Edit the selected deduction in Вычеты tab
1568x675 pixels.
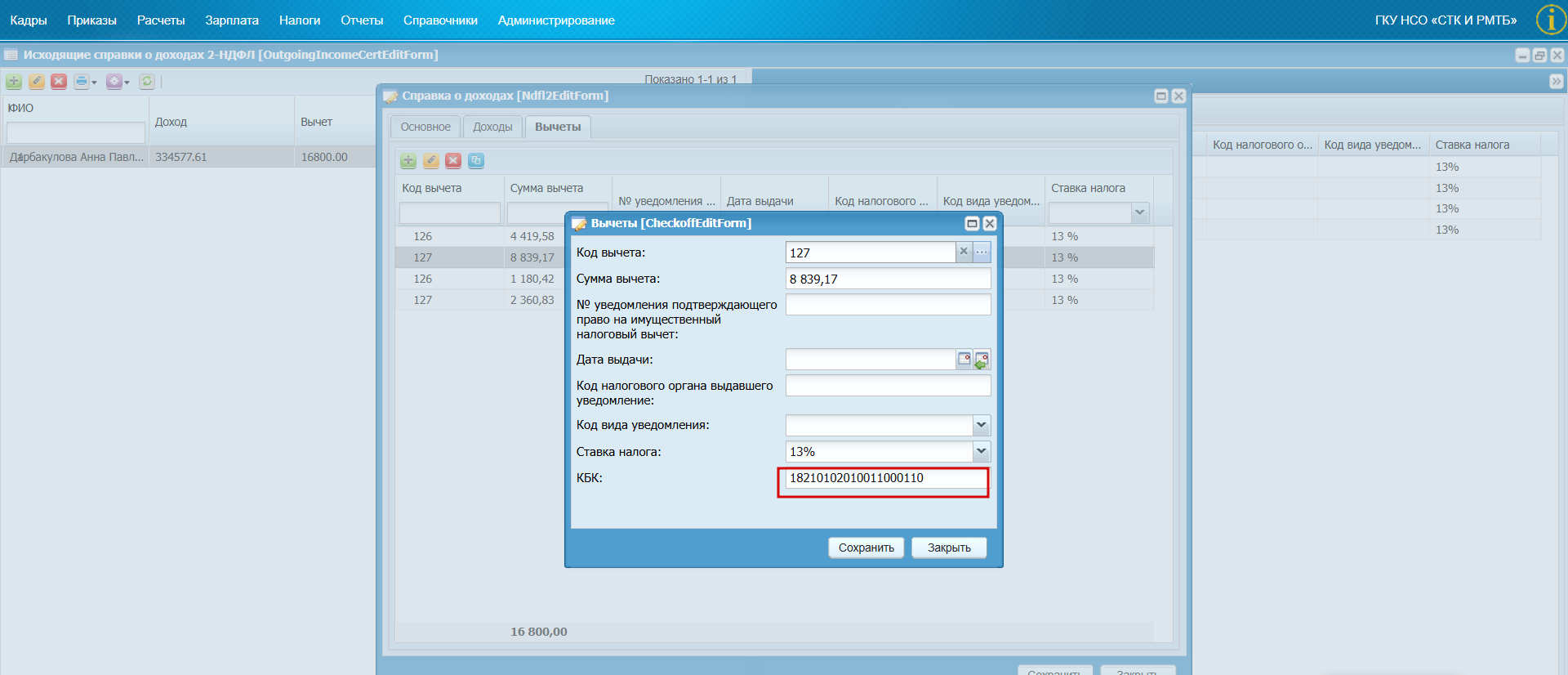430,161
